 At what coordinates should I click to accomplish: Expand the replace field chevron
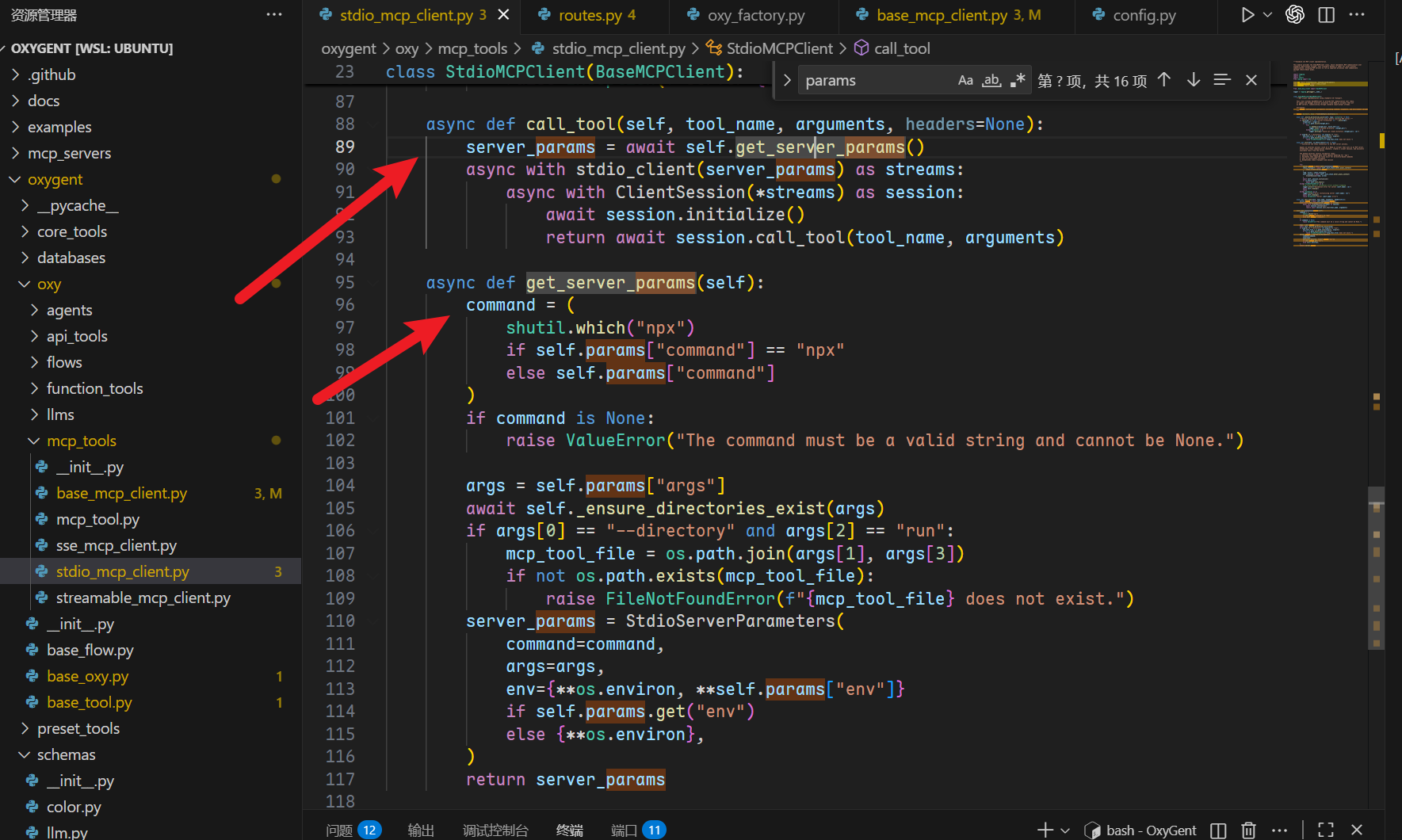[x=787, y=80]
